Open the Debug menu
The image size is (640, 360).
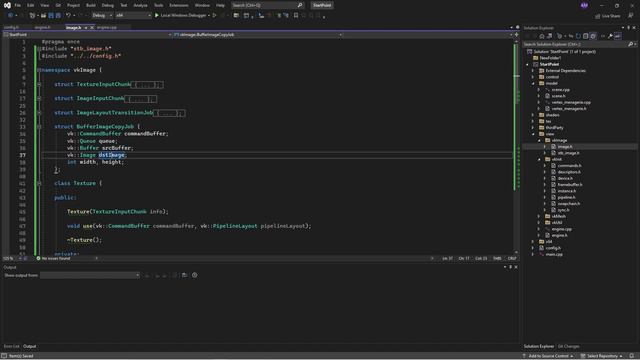[108, 5]
